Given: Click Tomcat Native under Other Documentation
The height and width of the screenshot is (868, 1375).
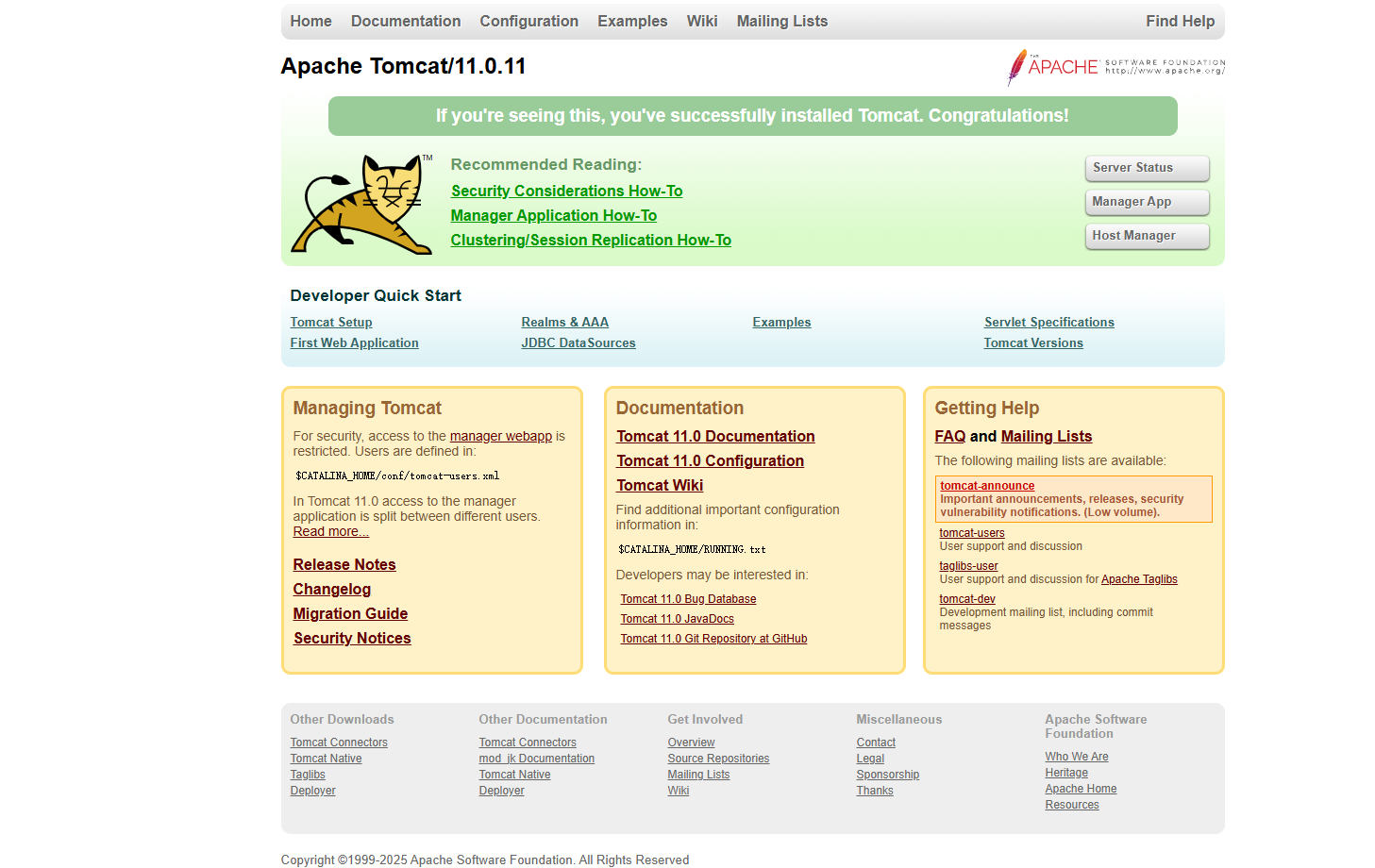Looking at the screenshot, I should (514, 775).
